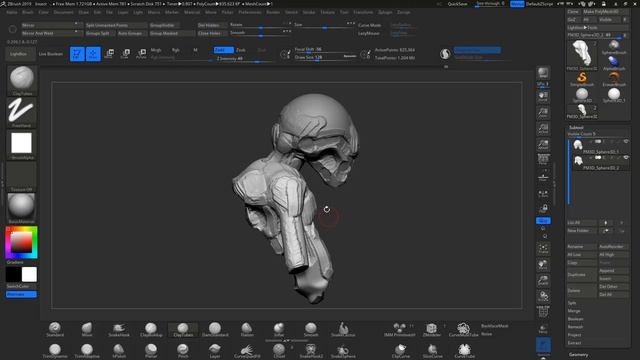Select the ClipCurve brush

point(400,351)
